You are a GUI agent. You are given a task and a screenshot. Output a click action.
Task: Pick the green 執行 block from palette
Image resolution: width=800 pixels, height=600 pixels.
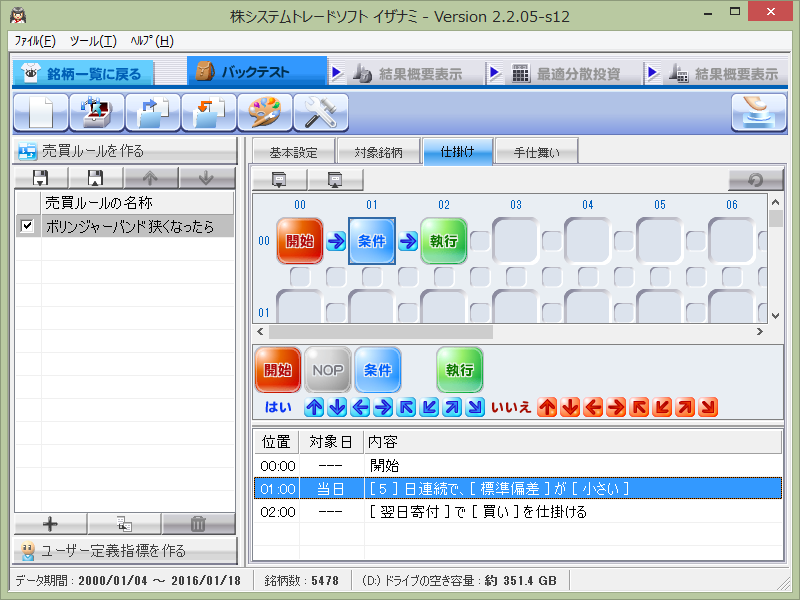pos(460,370)
